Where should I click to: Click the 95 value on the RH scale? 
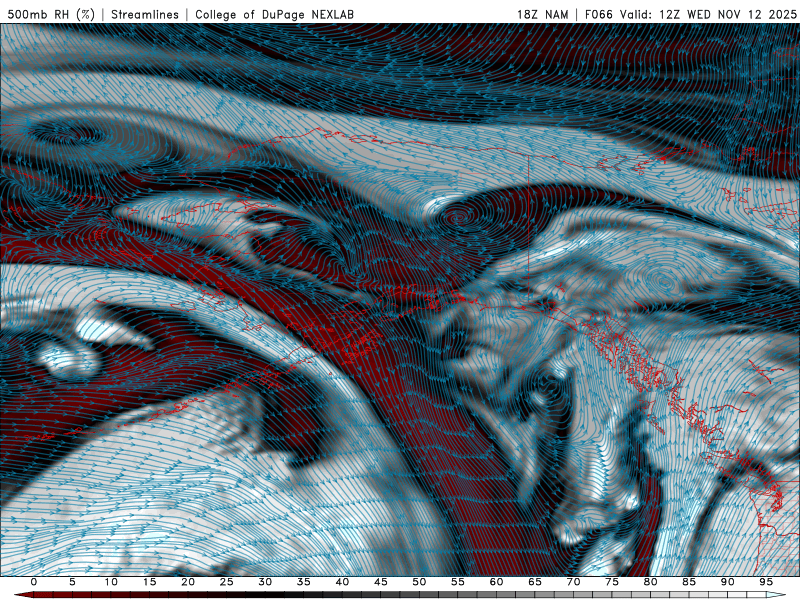[766, 582]
